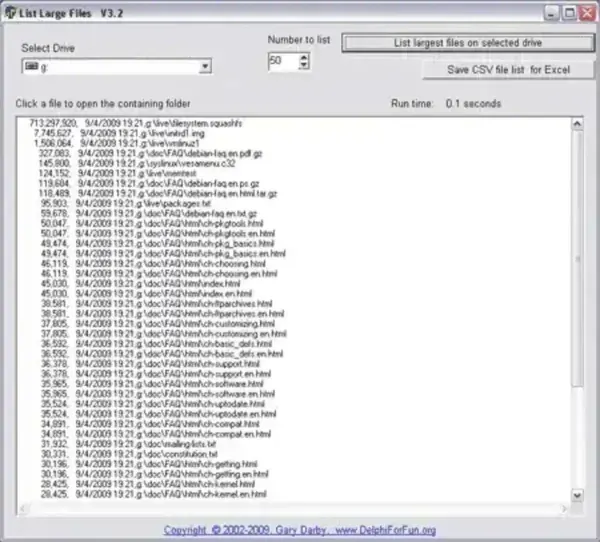
Task: Open the DelphiForFun.org copyright link
Action: tap(300, 530)
